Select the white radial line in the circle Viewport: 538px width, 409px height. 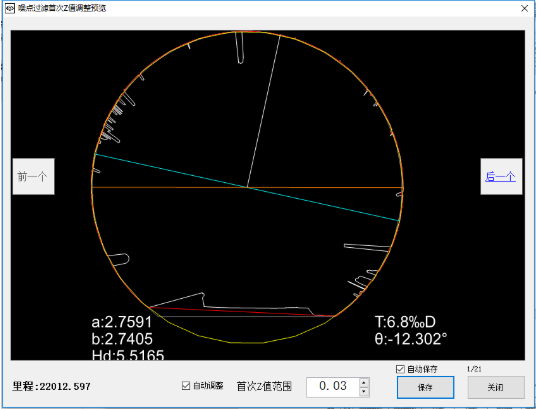(264, 111)
